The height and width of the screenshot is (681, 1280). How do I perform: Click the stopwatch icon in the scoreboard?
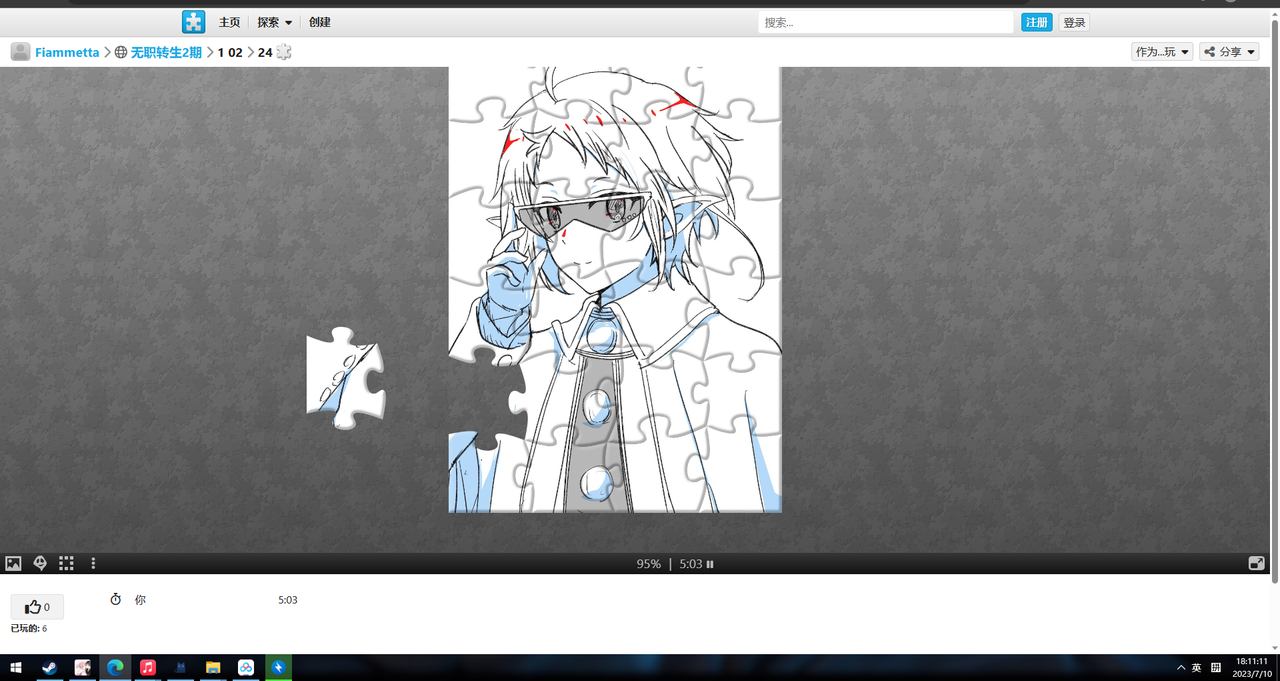(x=115, y=600)
